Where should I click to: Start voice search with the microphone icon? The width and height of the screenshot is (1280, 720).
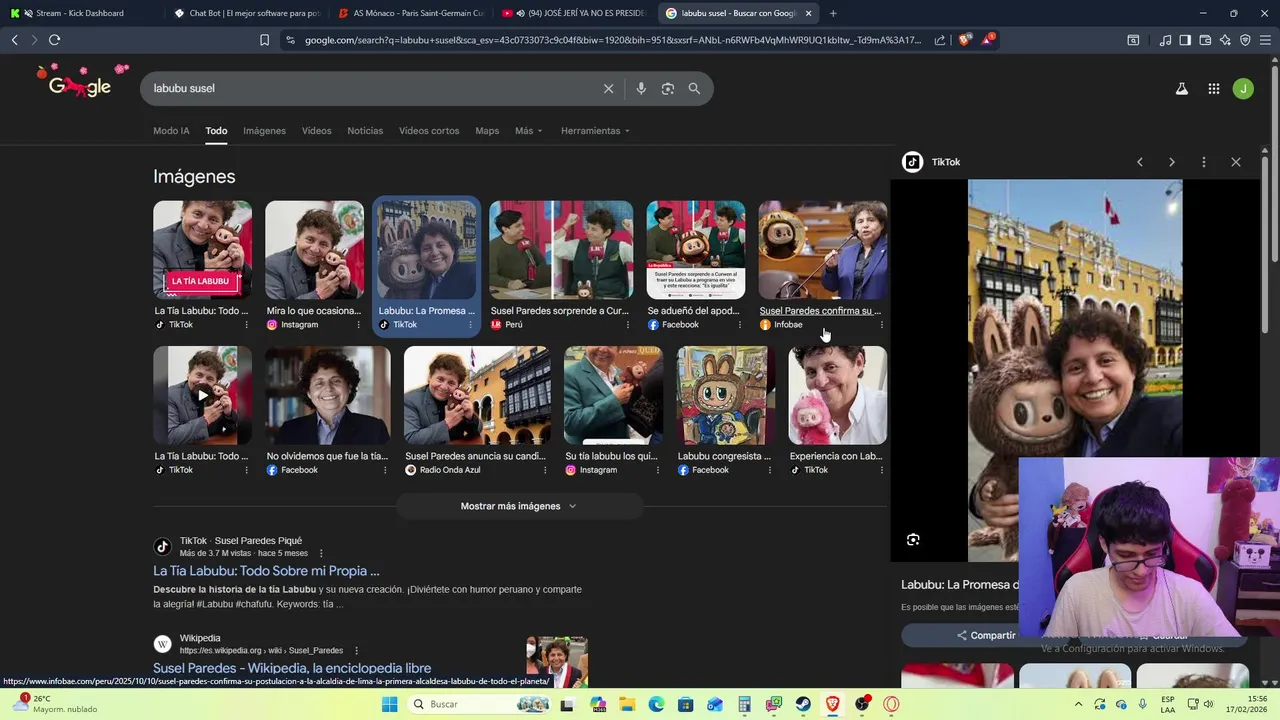tap(641, 88)
